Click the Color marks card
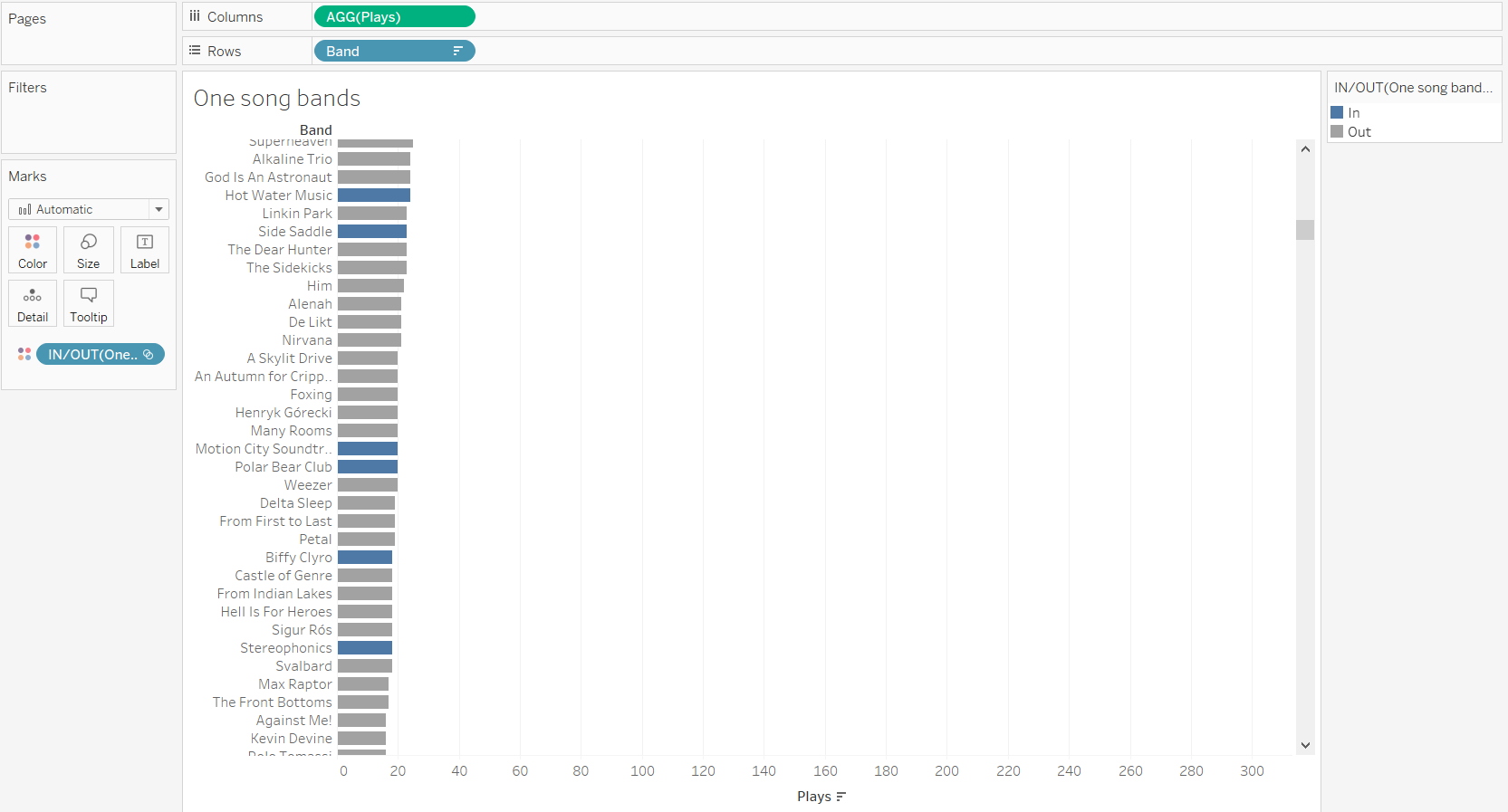Screen dimensions: 1508x812 33,250
